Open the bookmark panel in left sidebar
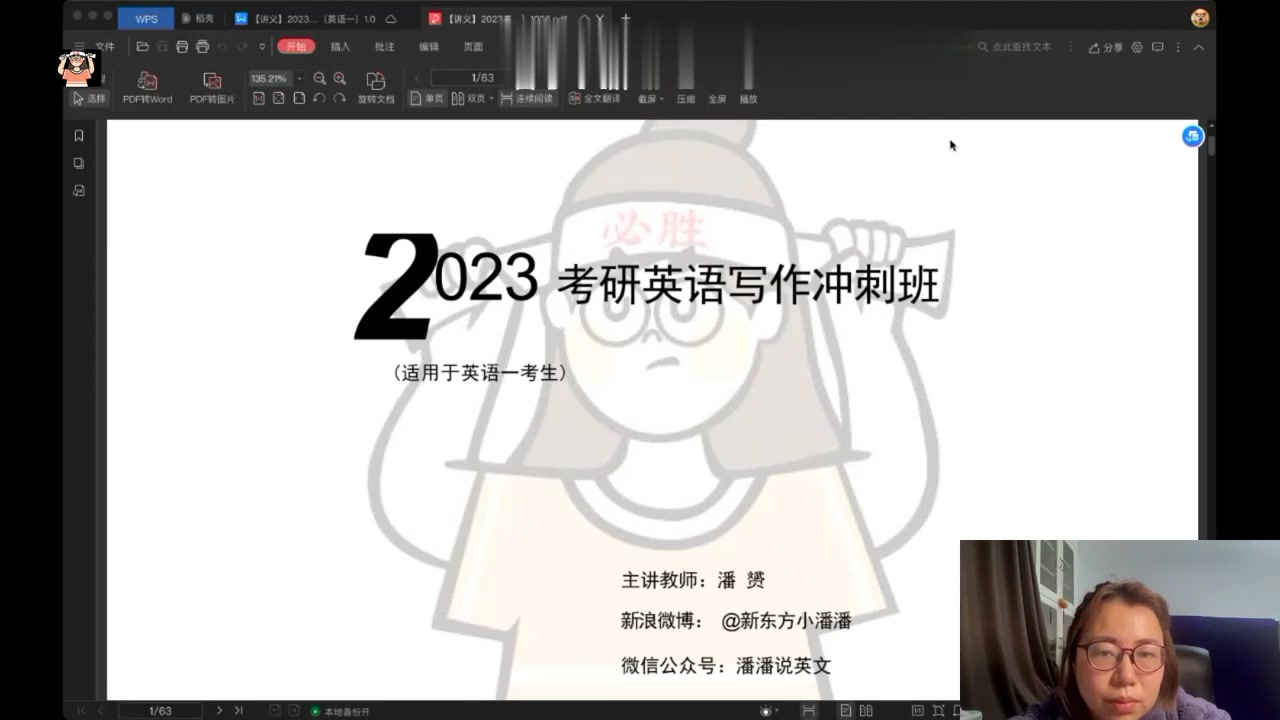 [x=79, y=136]
